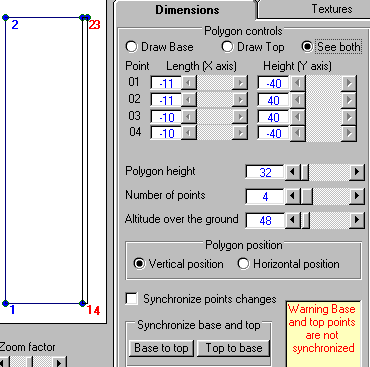Click Altitude over the ground value field
Image resolution: width=370 pixels, height=367 pixels.
265,220
